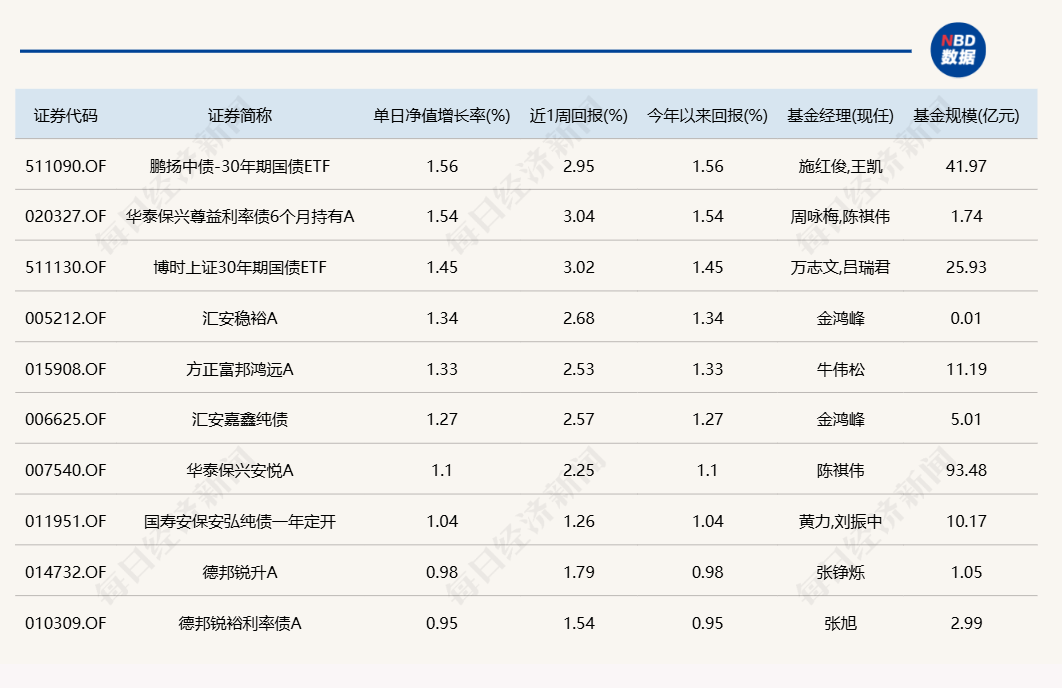Click the 基金规模(亿元) column header
Screen dimensions: 1062x688
(966, 116)
